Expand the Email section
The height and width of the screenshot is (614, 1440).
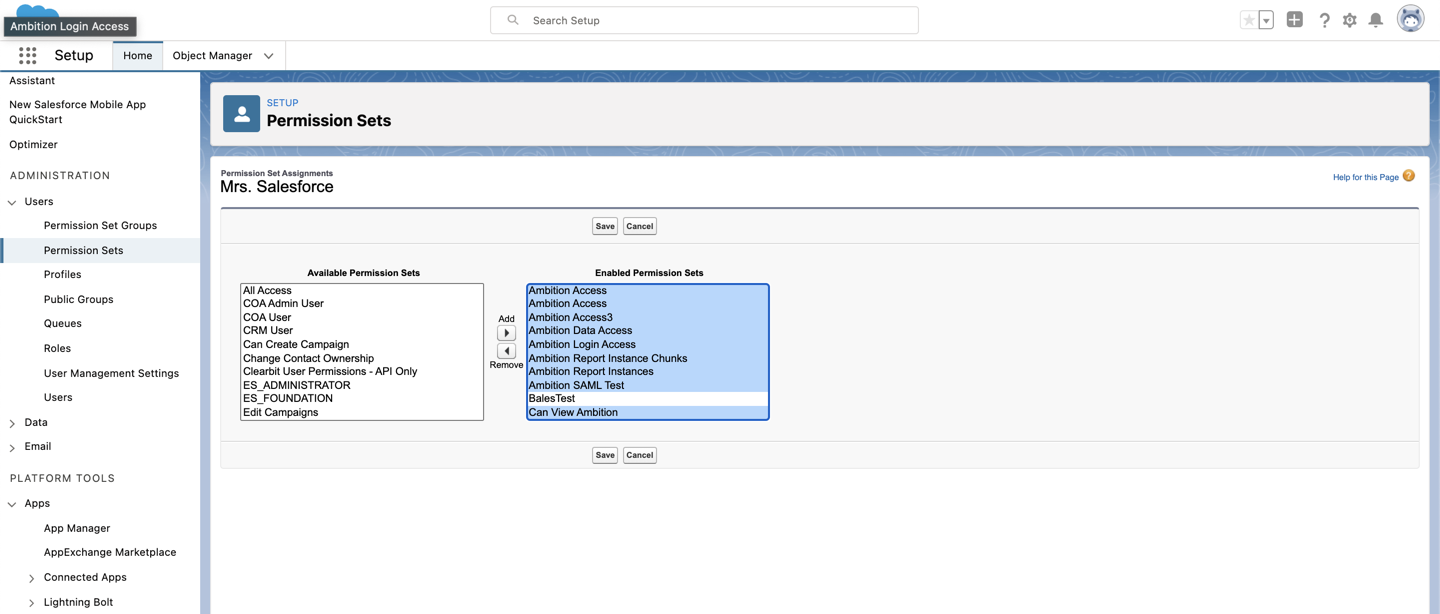point(12,447)
